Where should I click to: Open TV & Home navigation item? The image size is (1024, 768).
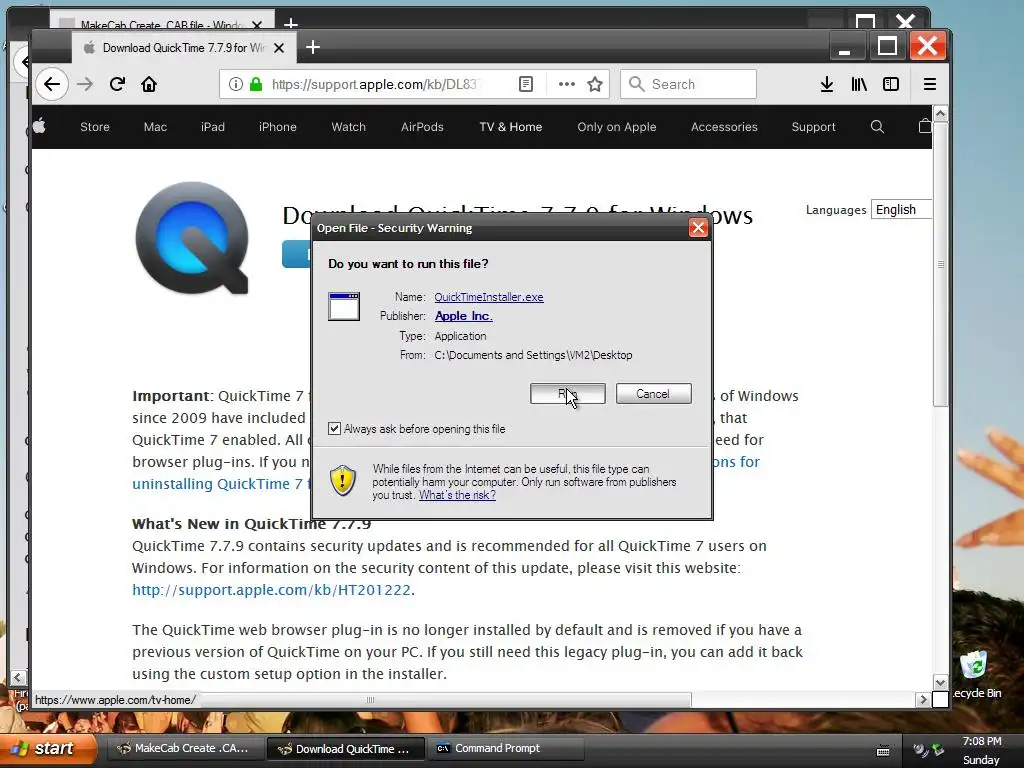click(511, 127)
